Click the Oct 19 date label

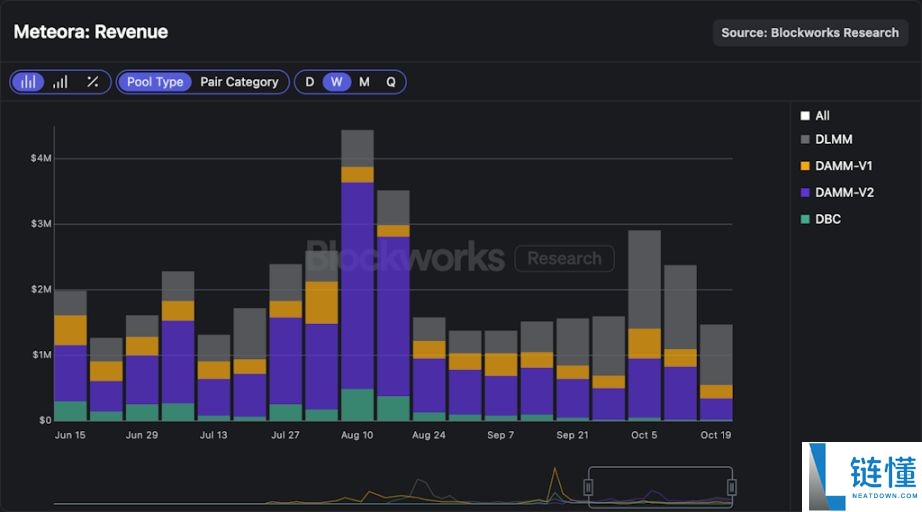pyautogui.click(x=716, y=435)
